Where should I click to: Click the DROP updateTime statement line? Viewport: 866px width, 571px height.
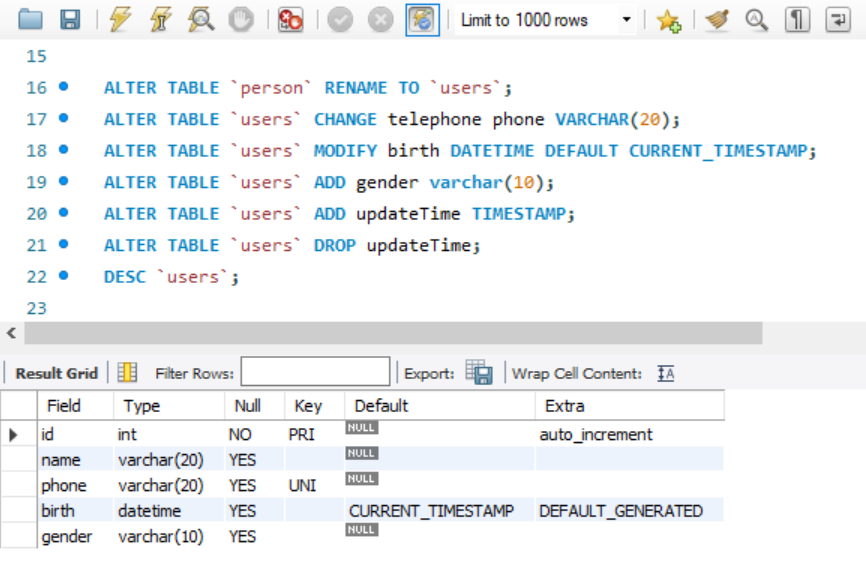[x=292, y=245]
